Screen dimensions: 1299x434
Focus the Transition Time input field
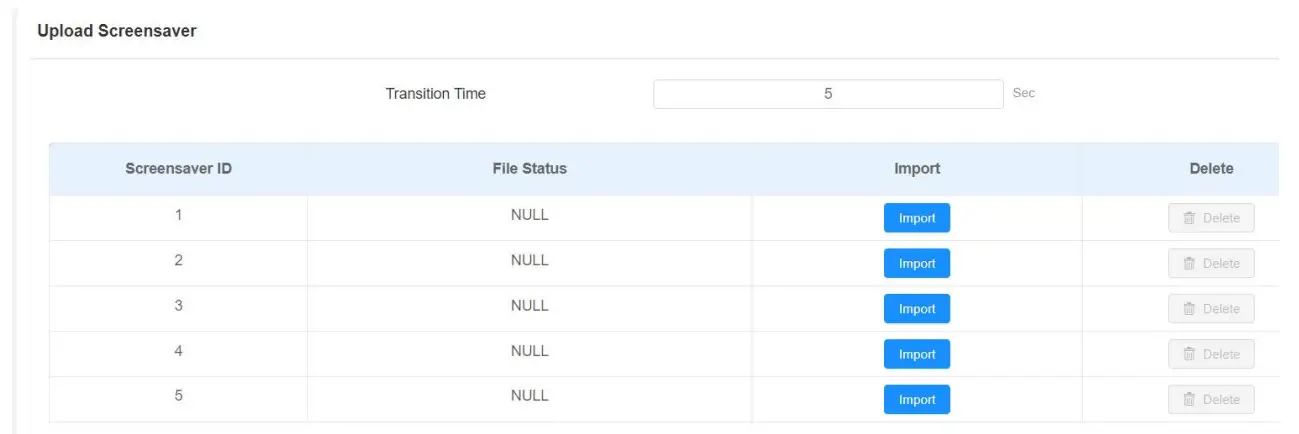coord(827,94)
